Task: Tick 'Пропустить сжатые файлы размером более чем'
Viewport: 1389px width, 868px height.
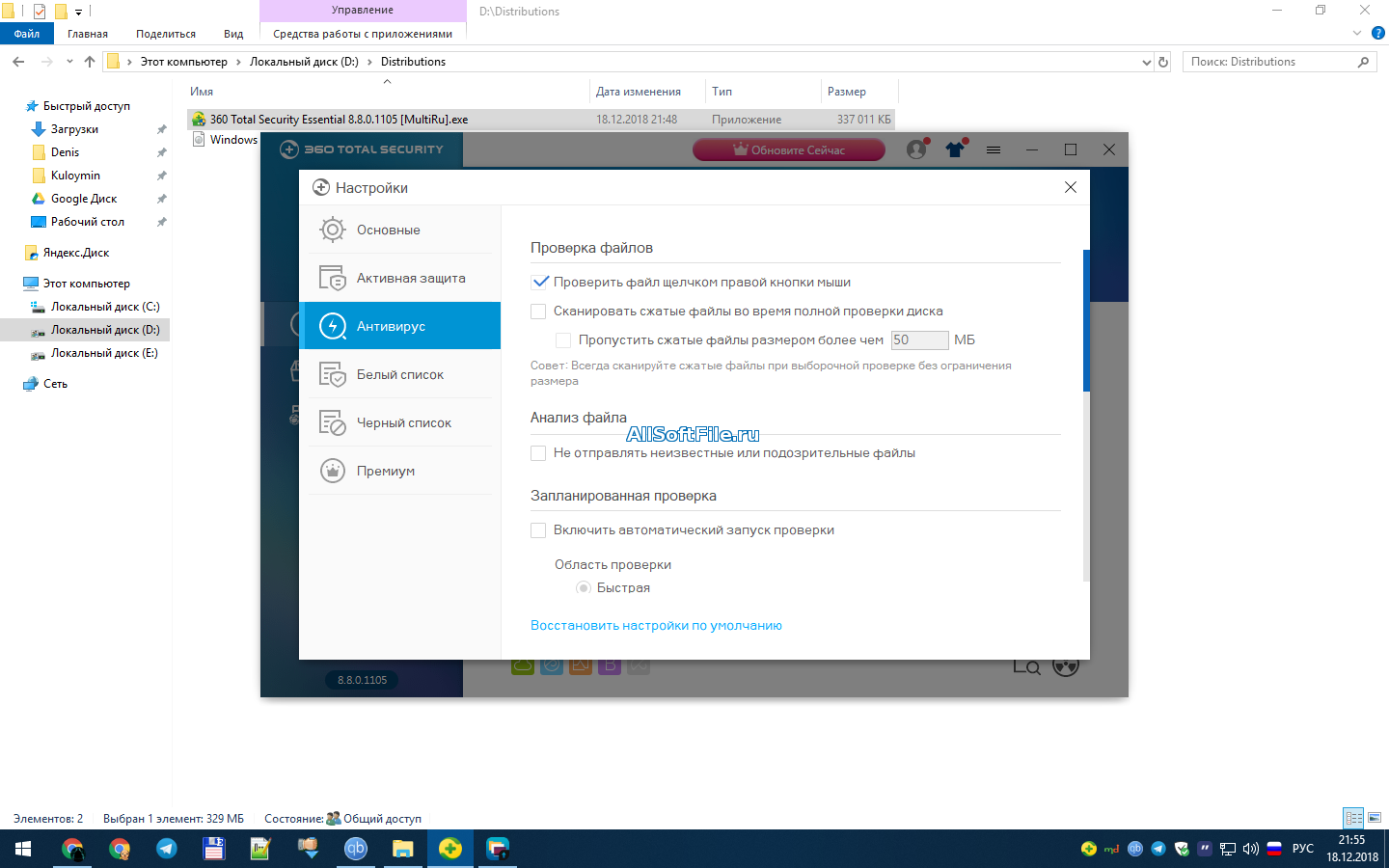Action: coord(563,340)
